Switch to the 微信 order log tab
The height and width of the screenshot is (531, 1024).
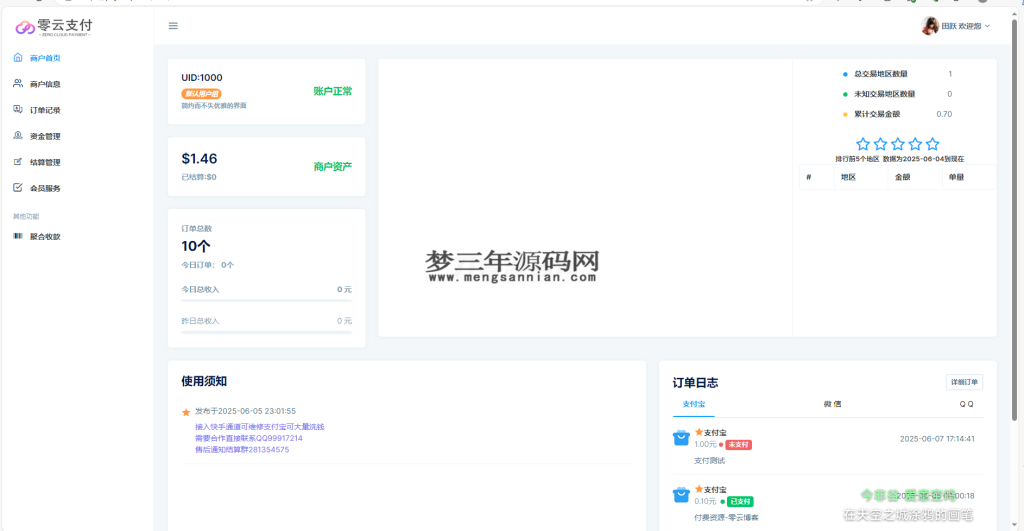(832, 404)
